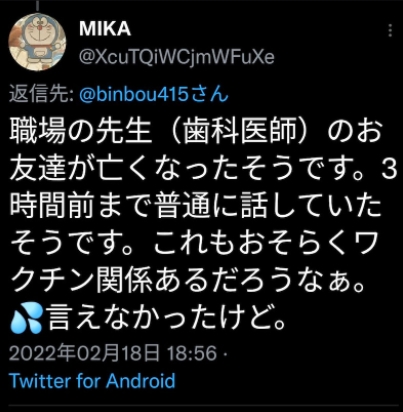Click the text 言えなかったけど
The image size is (403, 412).
click(166, 319)
